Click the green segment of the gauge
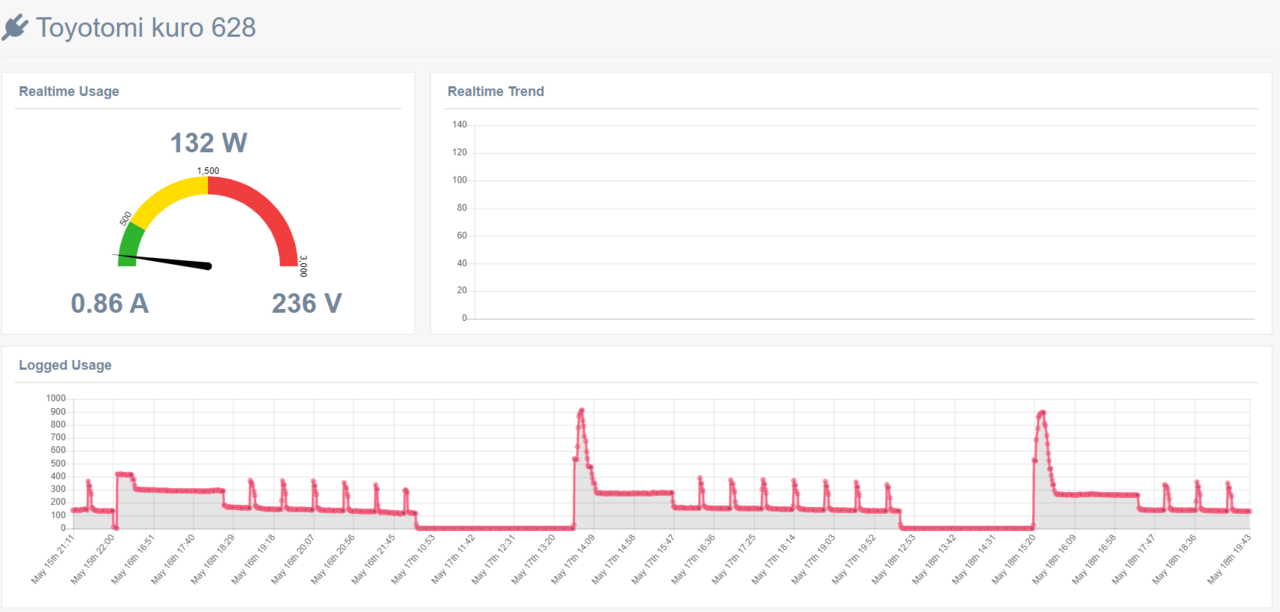The width and height of the screenshot is (1280, 612). pyautogui.click(x=130, y=245)
